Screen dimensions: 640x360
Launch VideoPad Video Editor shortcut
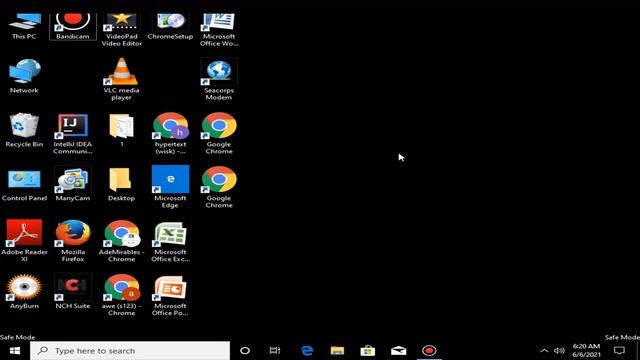coord(122,29)
